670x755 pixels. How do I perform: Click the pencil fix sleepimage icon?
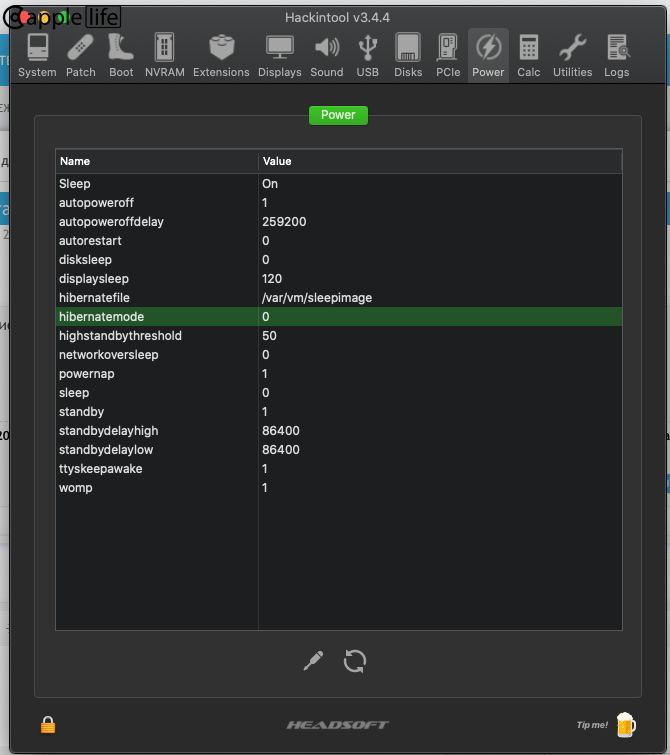[314, 661]
